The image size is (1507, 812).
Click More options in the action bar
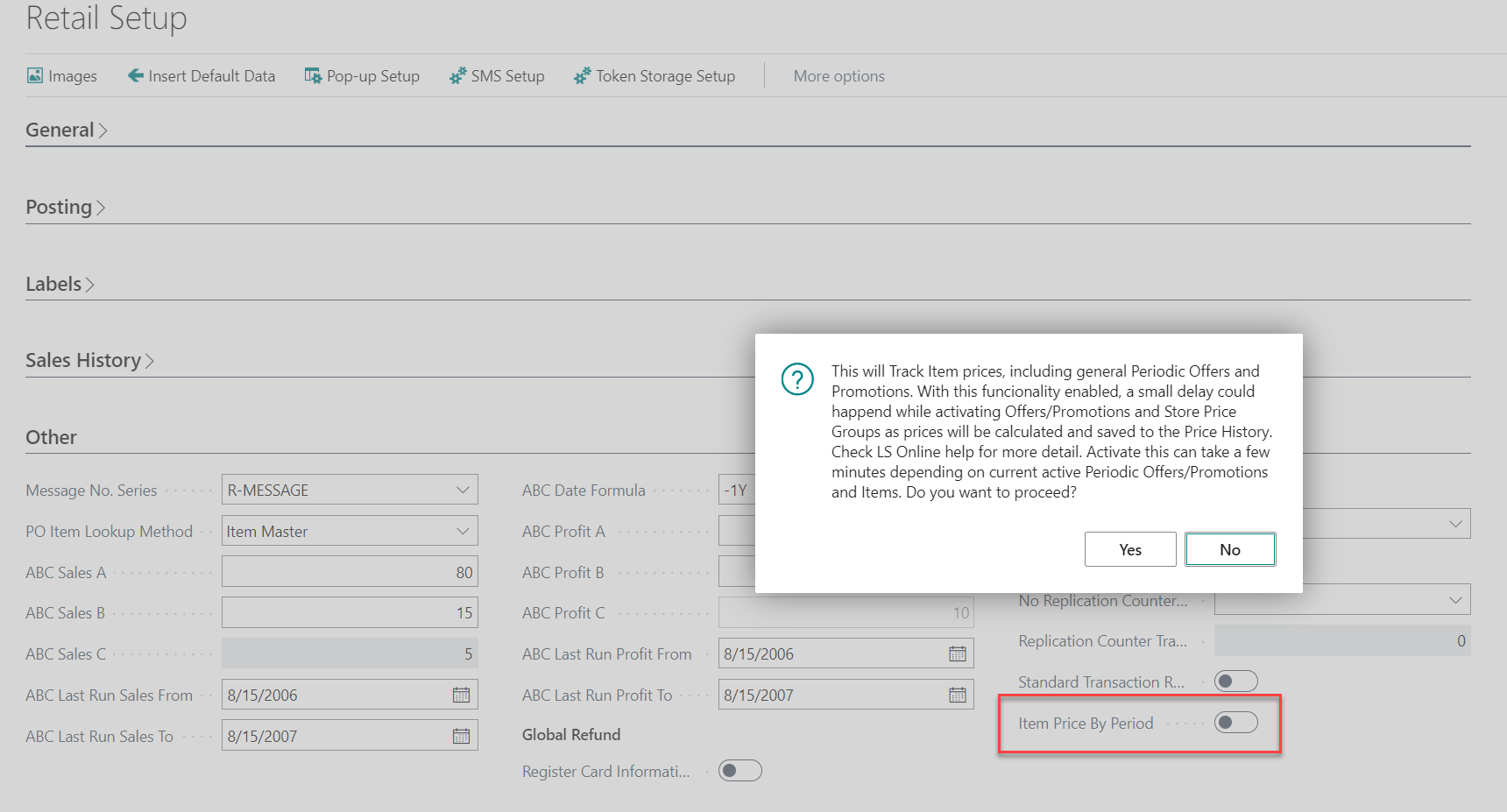(x=838, y=76)
